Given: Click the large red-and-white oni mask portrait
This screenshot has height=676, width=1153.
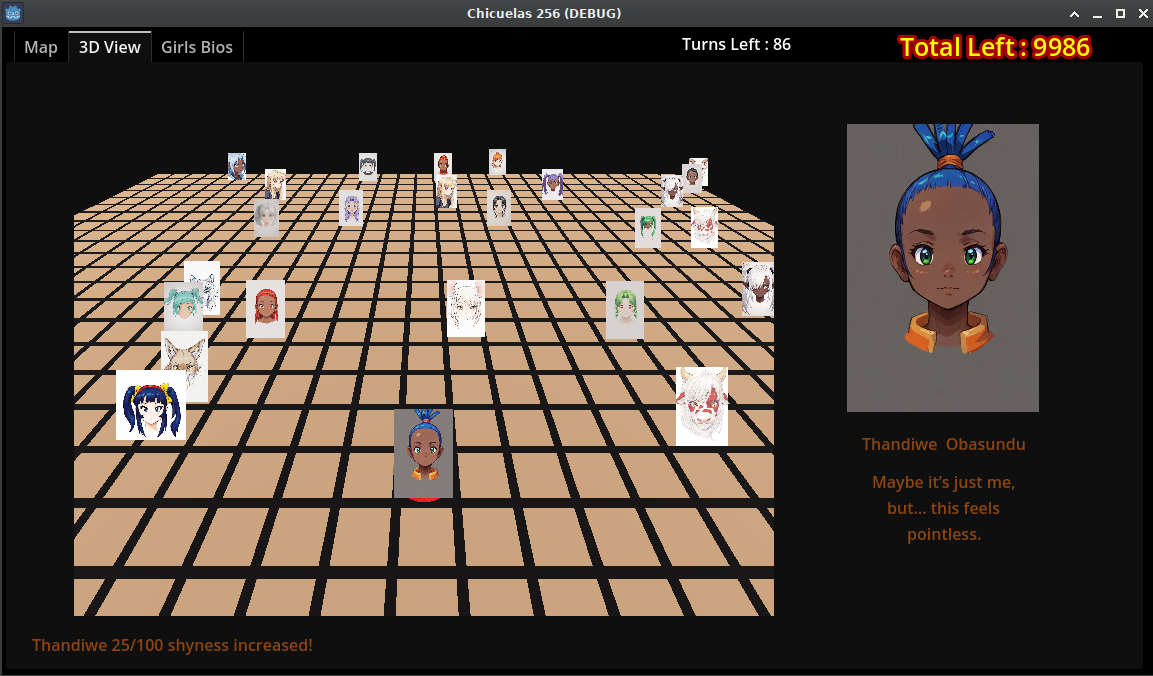Looking at the screenshot, I should (702, 406).
